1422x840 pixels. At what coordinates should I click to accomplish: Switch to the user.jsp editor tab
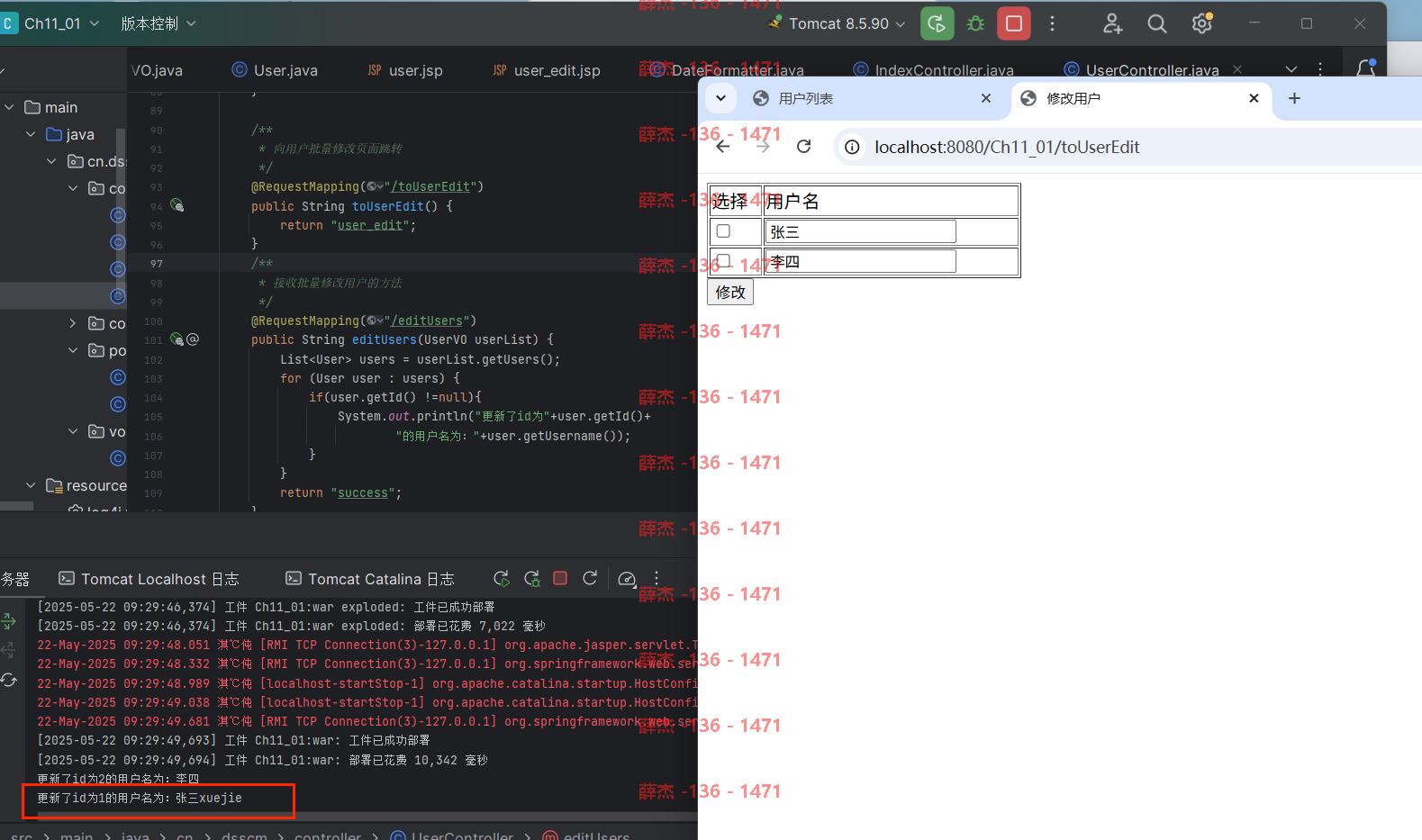point(404,70)
